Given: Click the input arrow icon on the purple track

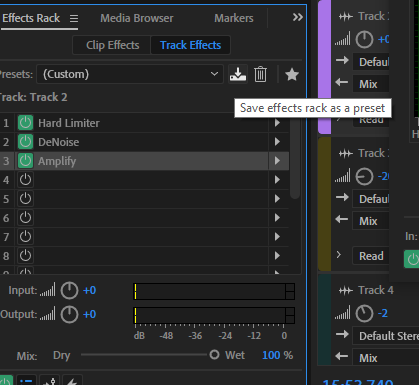Looking at the screenshot, I should [x=342, y=61].
